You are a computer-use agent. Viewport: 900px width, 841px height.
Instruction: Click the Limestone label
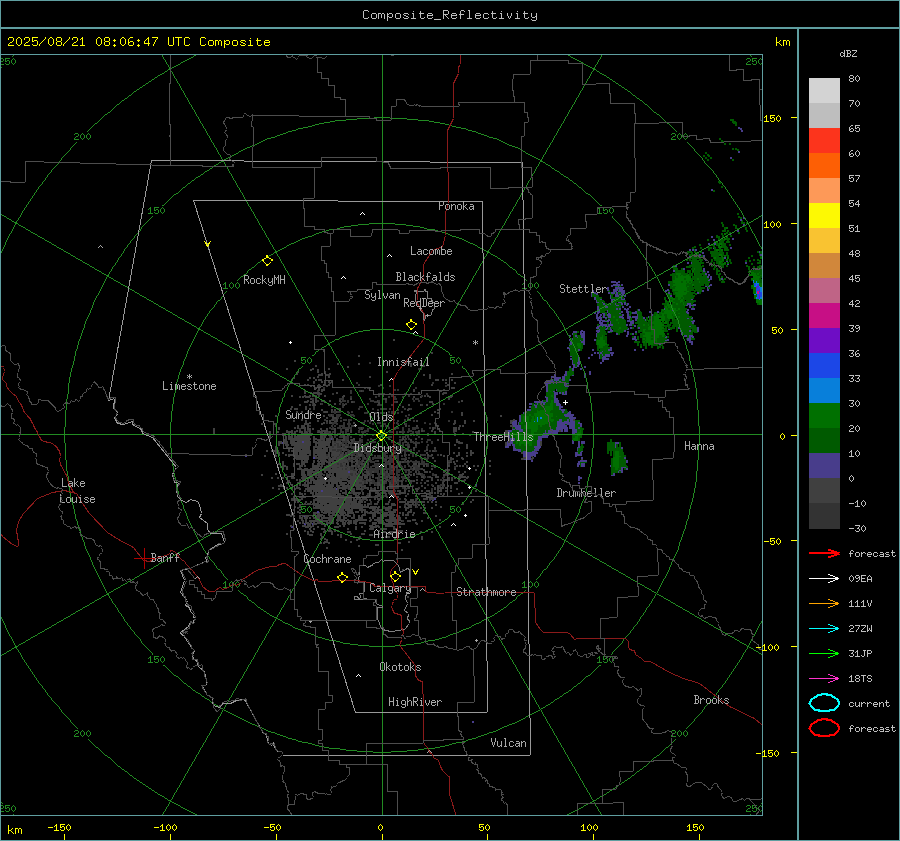(189, 386)
